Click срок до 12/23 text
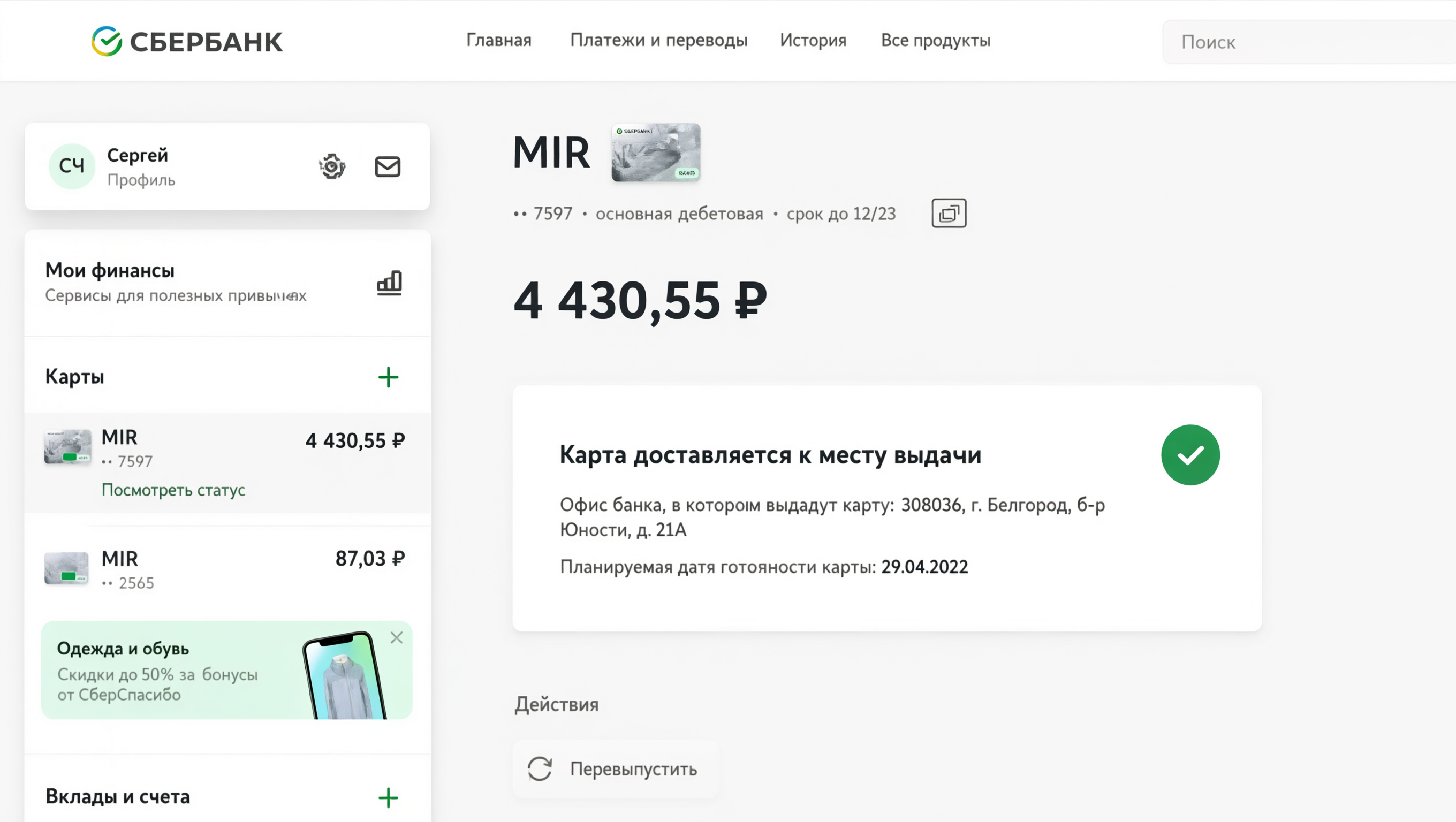 click(841, 214)
